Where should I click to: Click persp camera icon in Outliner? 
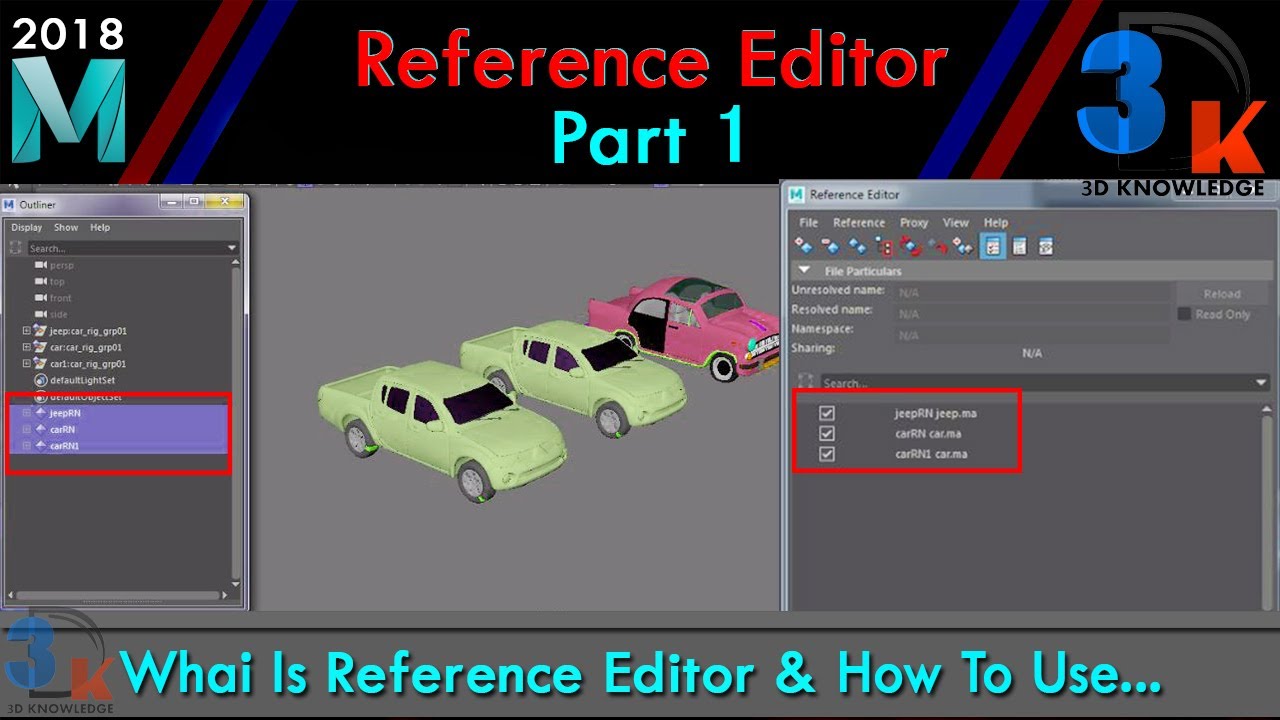pos(41,265)
